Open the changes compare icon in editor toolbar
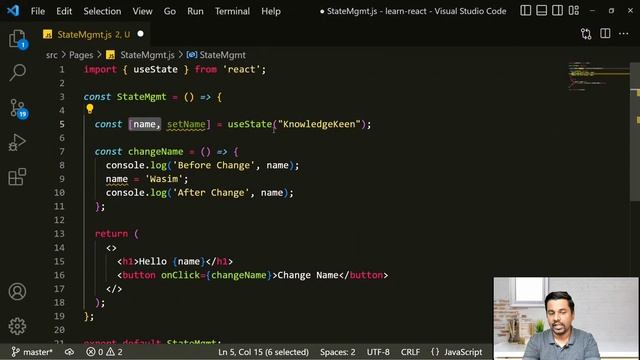 586,34
